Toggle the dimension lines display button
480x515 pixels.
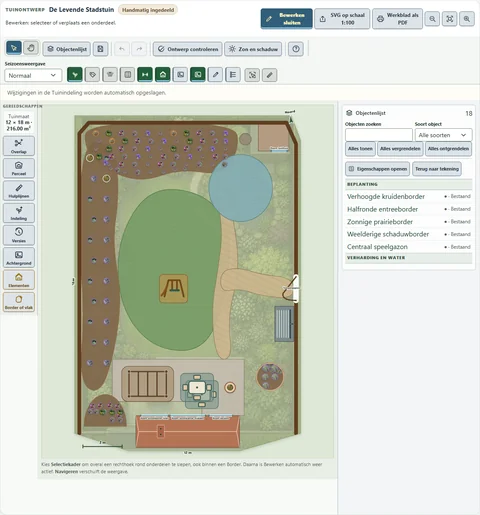[145, 75]
